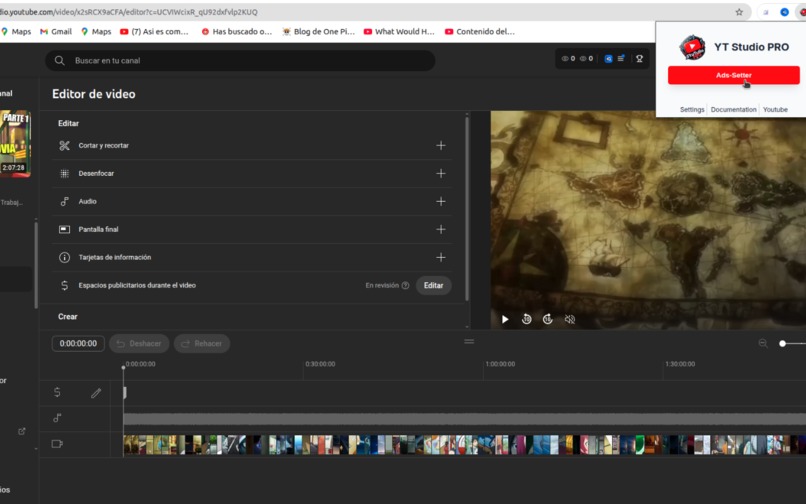Image resolution: width=806 pixels, height=504 pixels.
Task: Click the video thumbnail filmstrip track
Action: coord(465,445)
